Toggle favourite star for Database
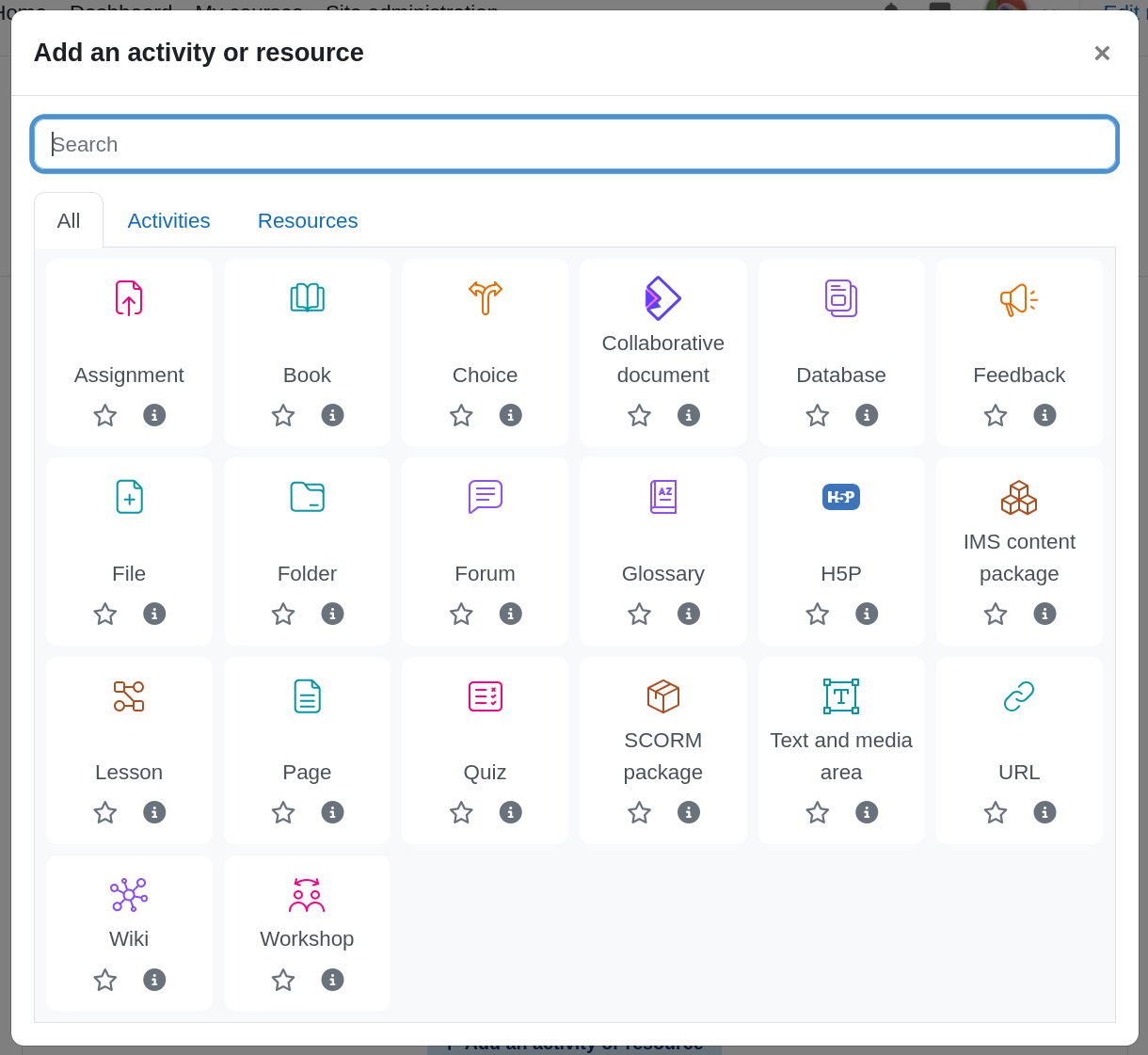Screen dimensions: 1148x1055 [x=817, y=415]
